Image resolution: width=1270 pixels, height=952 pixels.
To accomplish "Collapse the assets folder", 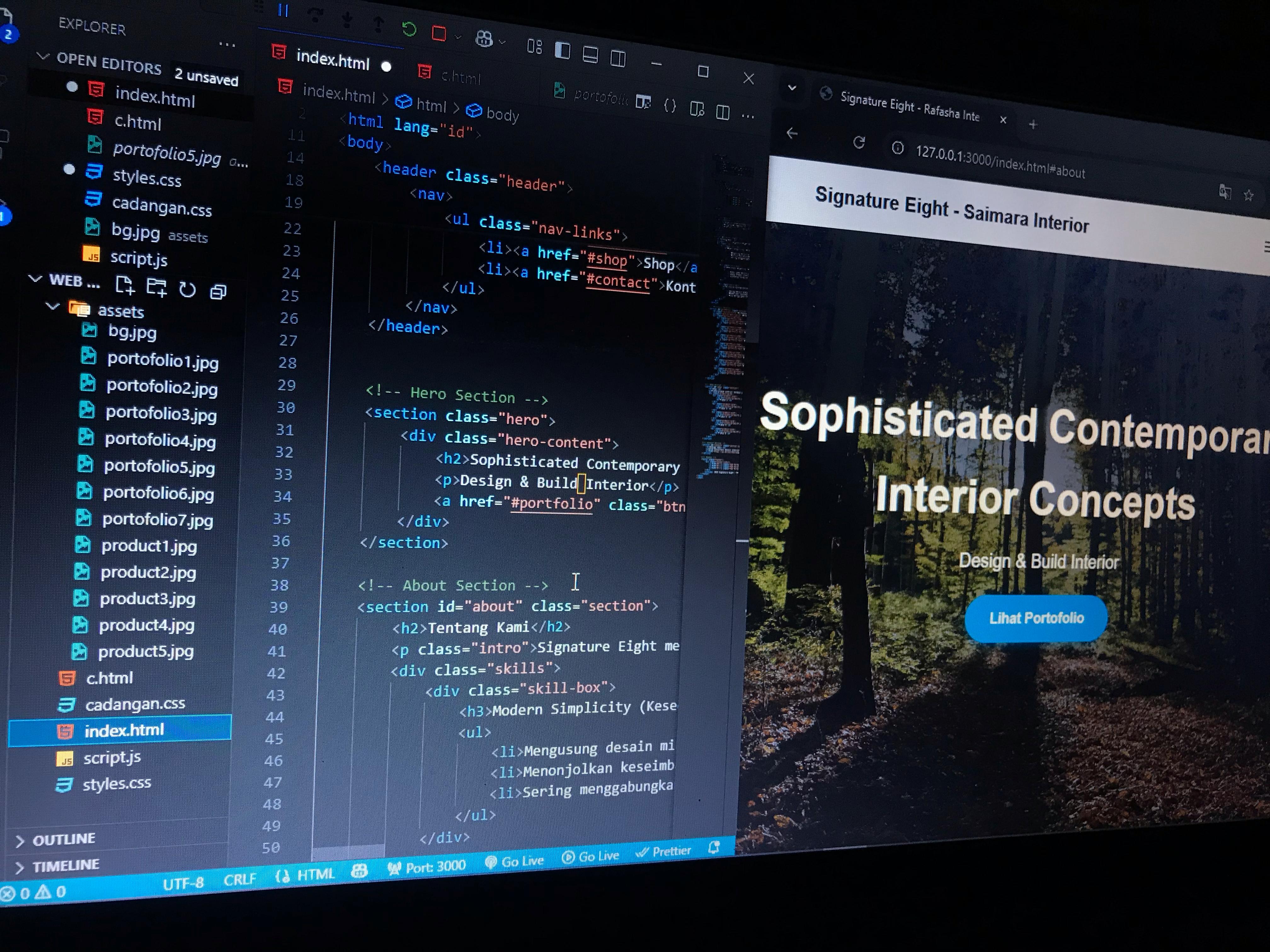I will tap(53, 306).
